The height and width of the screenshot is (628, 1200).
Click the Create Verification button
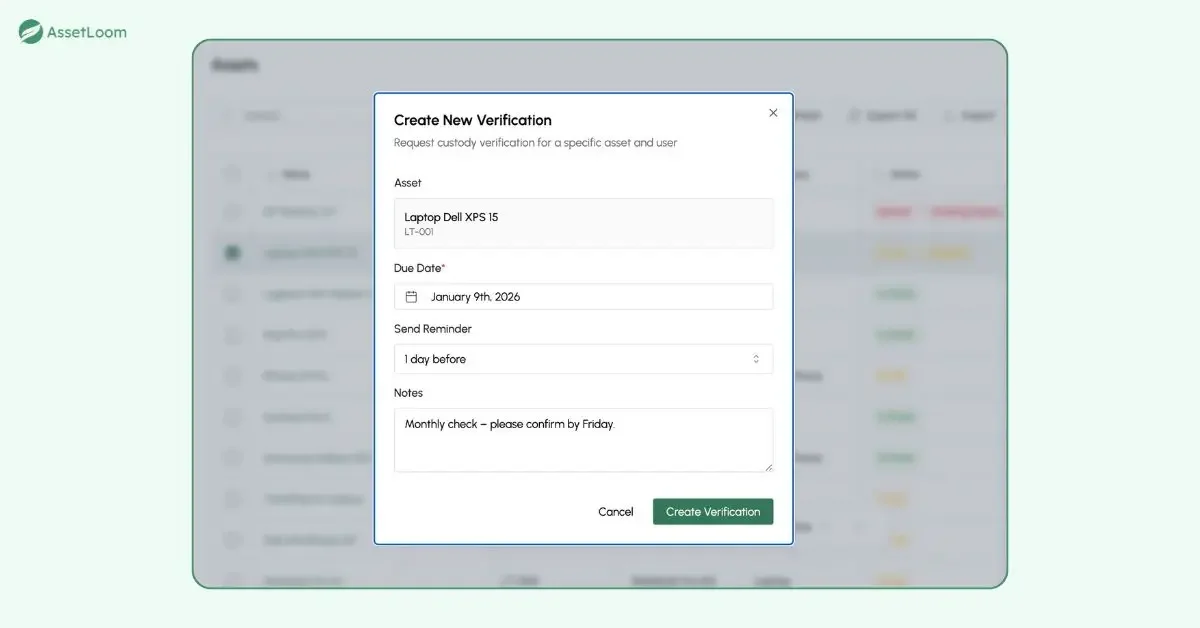click(x=712, y=511)
